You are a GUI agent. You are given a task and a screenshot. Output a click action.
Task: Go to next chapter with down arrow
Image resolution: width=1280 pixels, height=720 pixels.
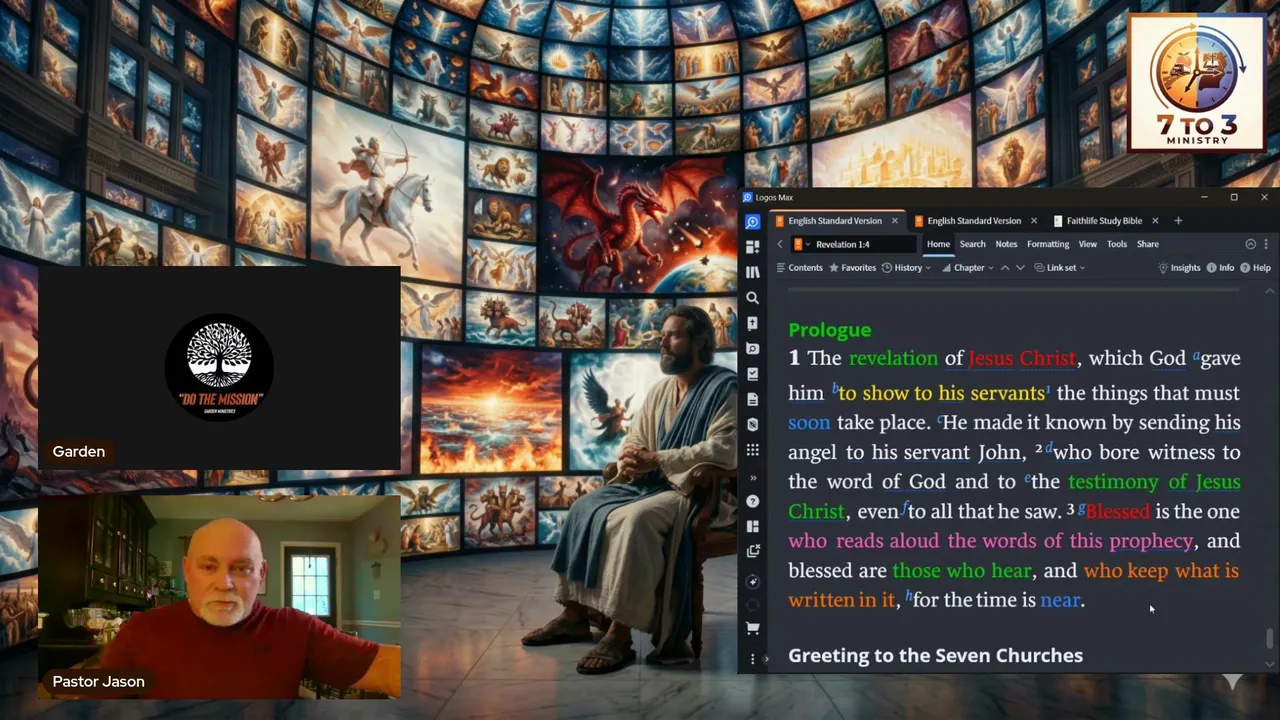click(x=1020, y=268)
